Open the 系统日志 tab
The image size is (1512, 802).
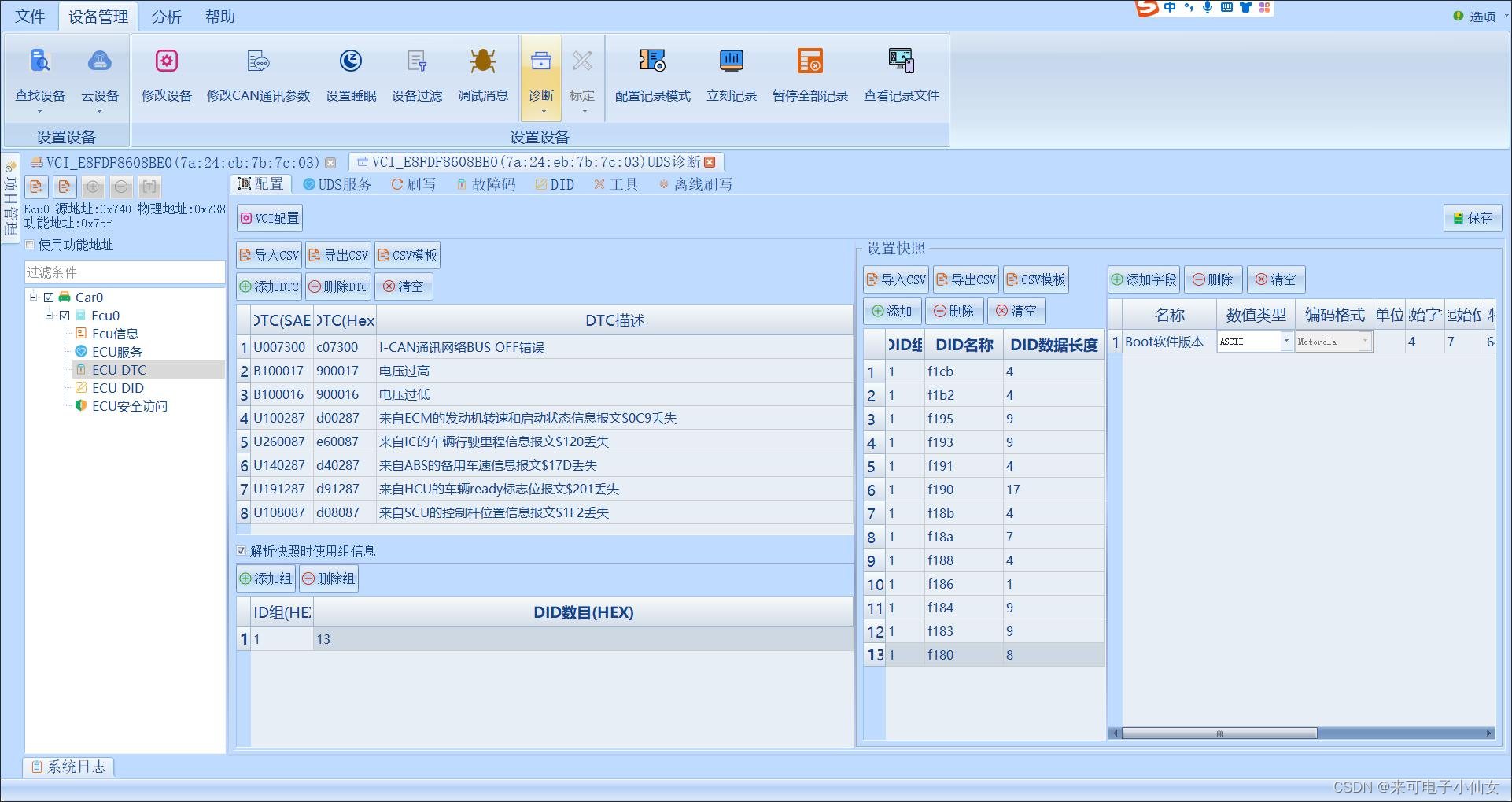coord(68,767)
